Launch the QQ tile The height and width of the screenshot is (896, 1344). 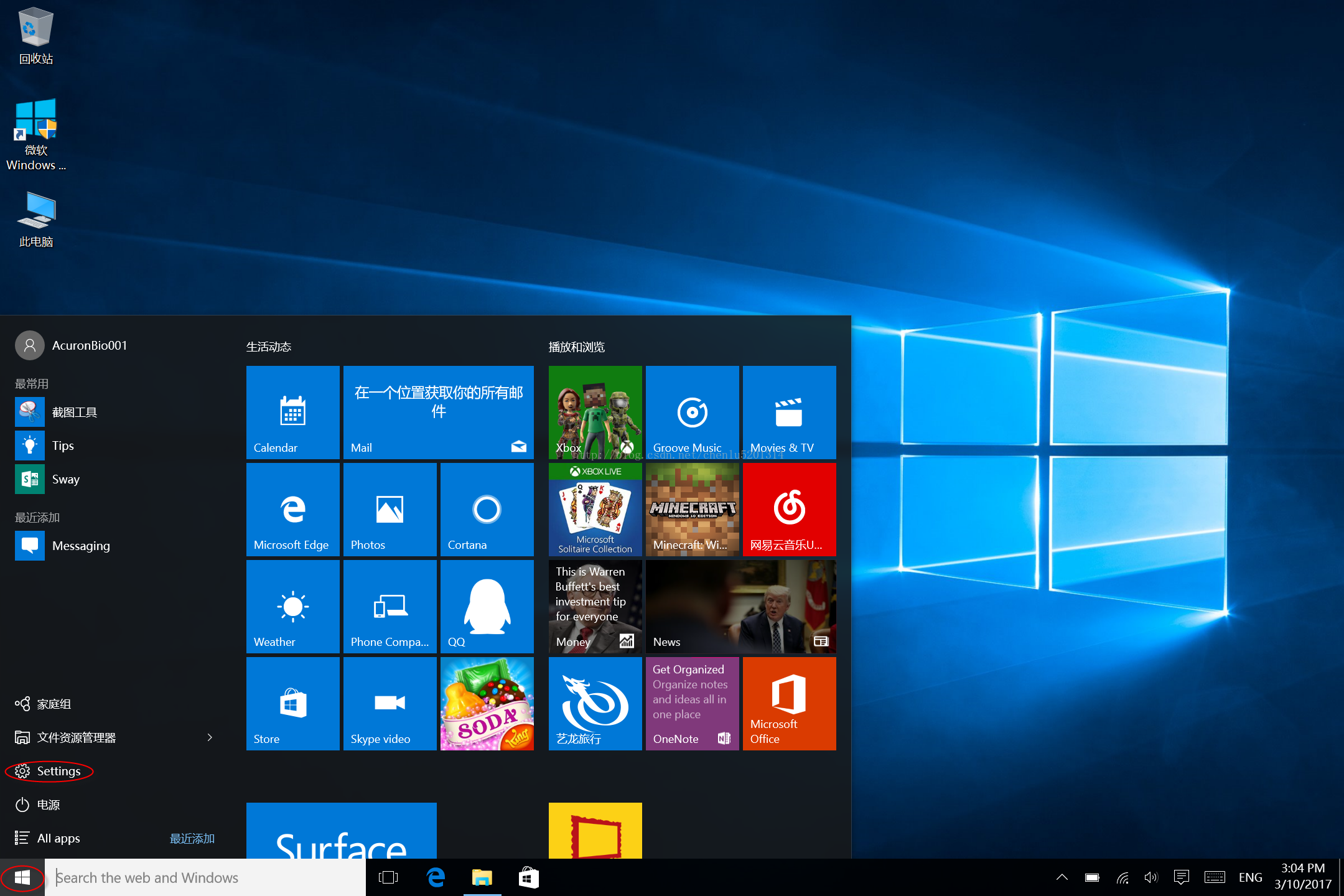[487, 607]
